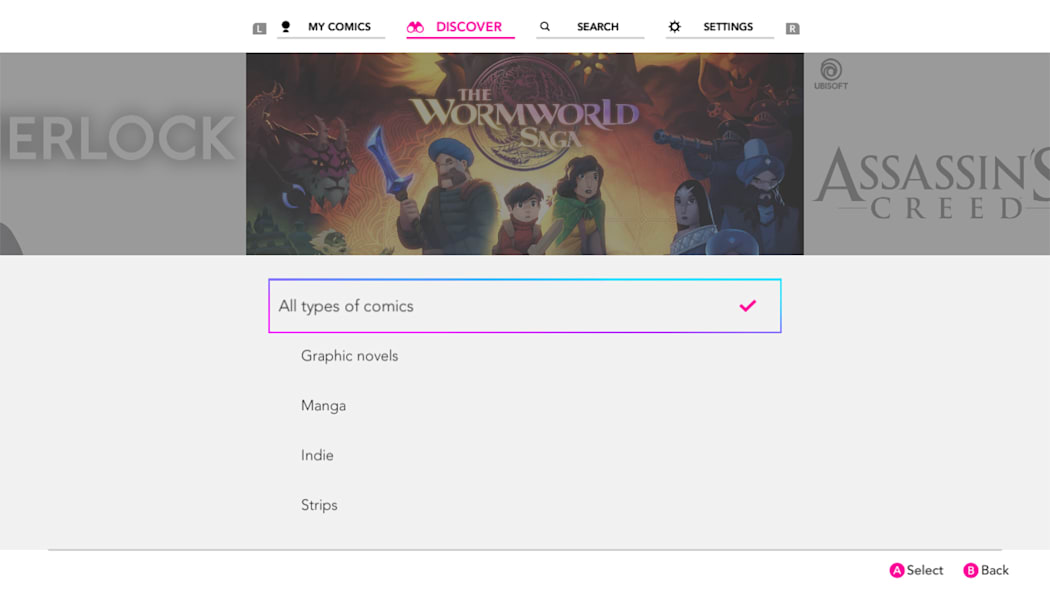
Task: Open The Wormworld Saga featured banner
Action: pyautogui.click(x=525, y=154)
